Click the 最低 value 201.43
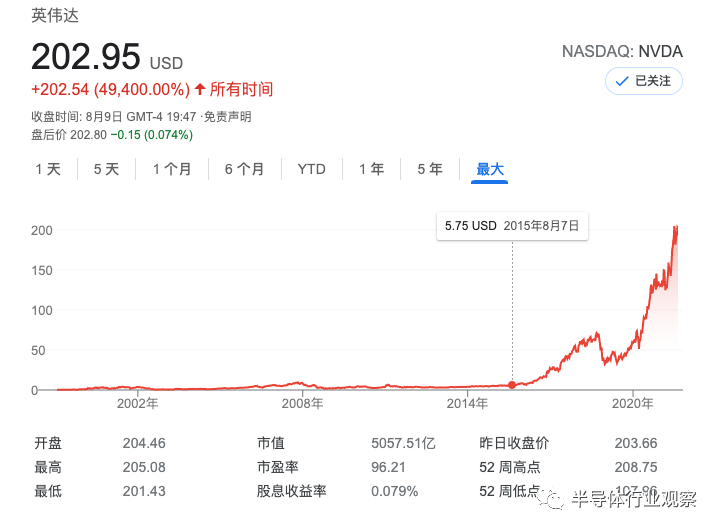This screenshot has width=720, height=531. coord(144,491)
